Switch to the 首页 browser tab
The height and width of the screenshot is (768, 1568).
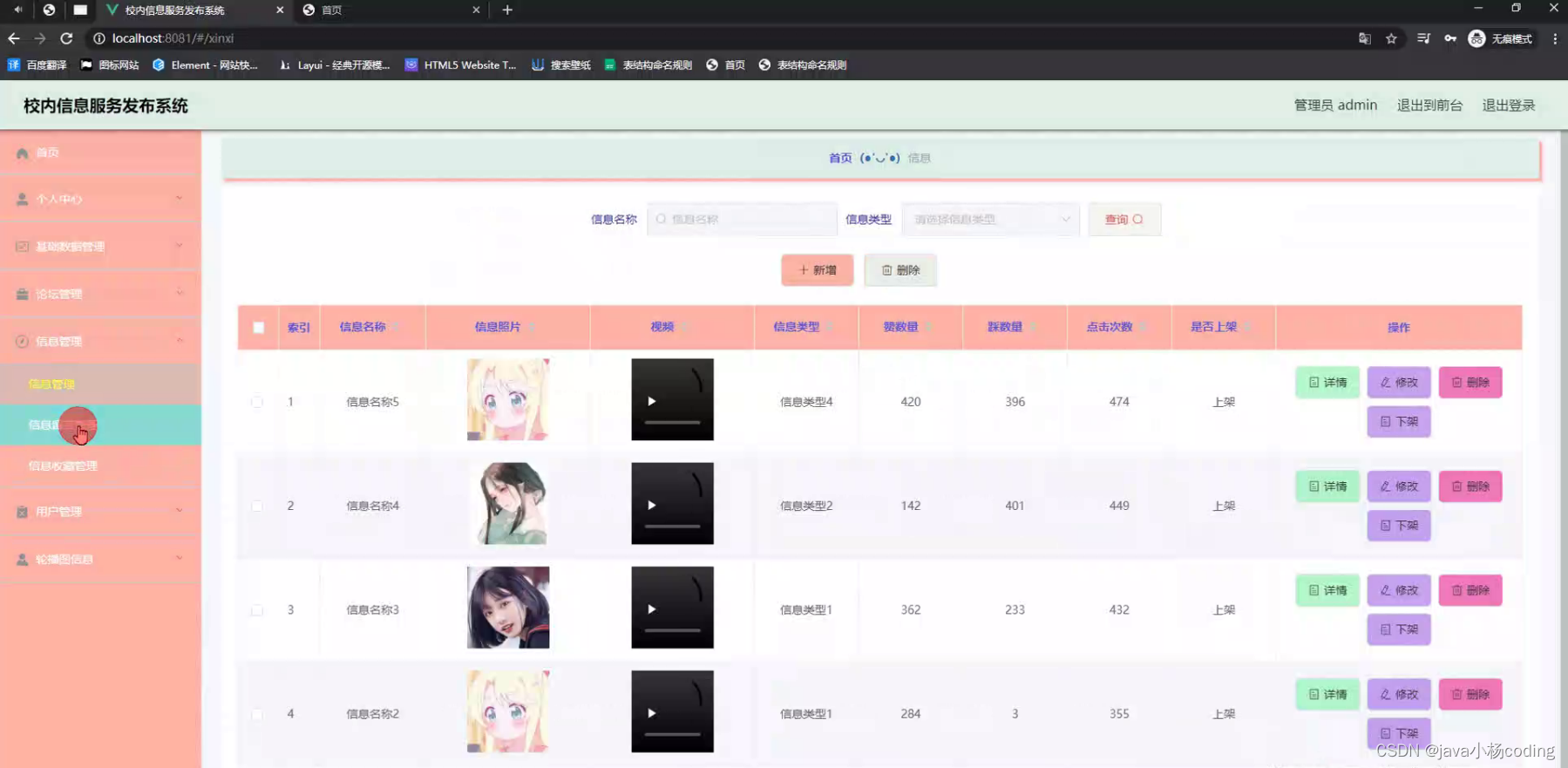point(390,10)
